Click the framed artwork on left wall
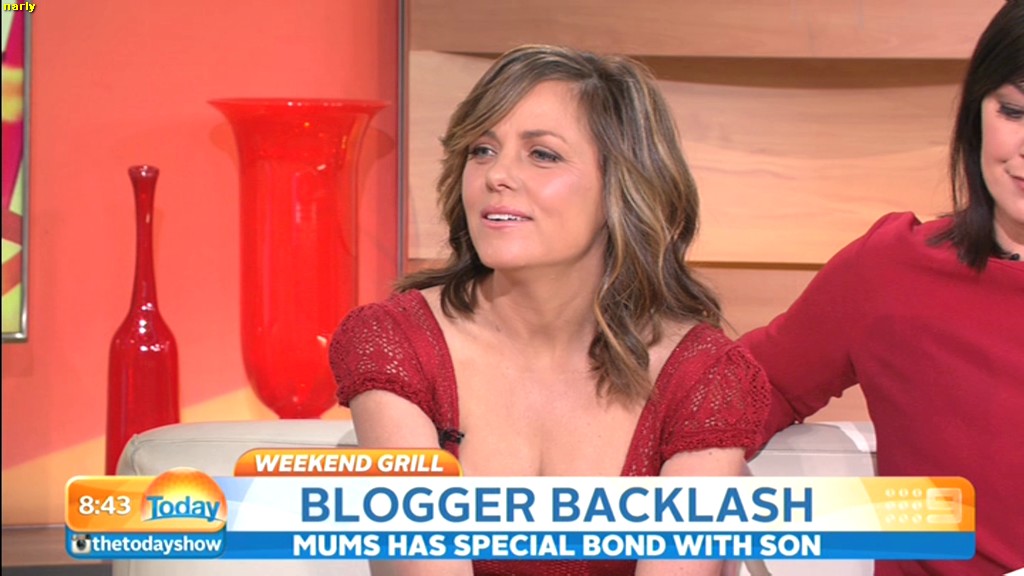Screen dimensions: 1024x576 pos(14,171)
